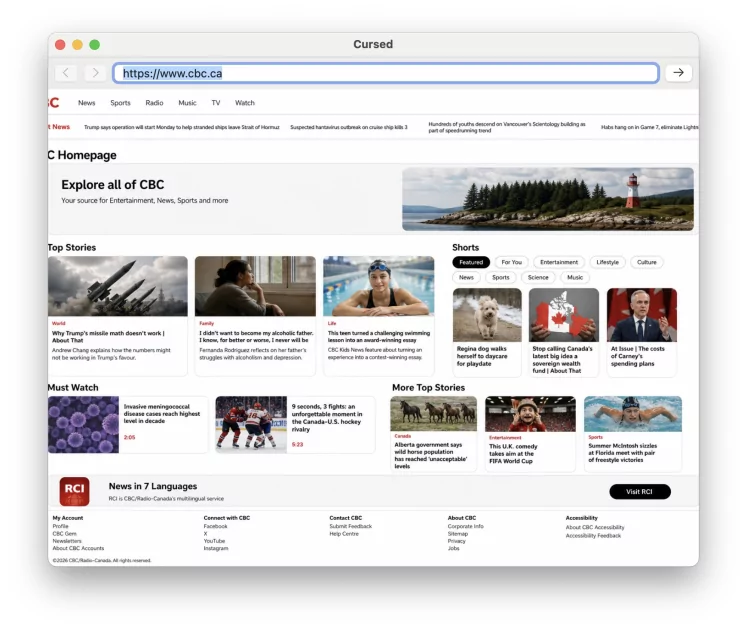
Task: Open the wild horses story thumbnail
Action: [x=434, y=414]
